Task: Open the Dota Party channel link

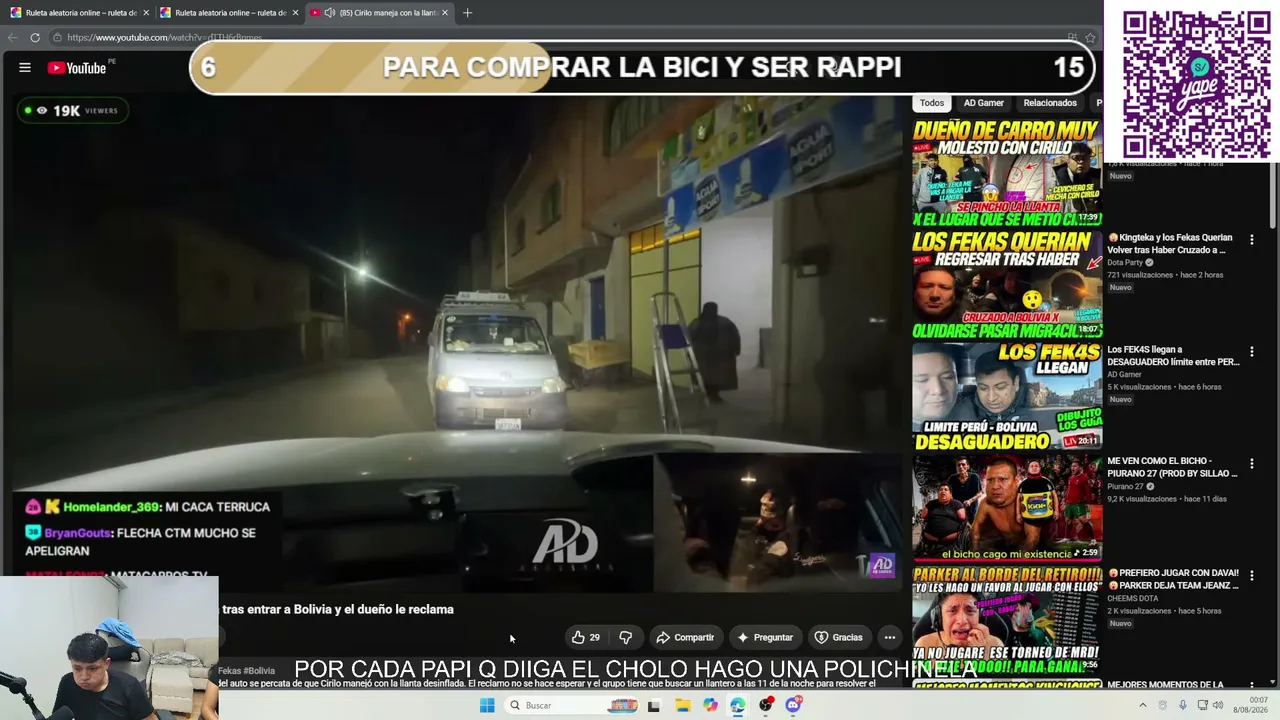Action: point(1125,263)
